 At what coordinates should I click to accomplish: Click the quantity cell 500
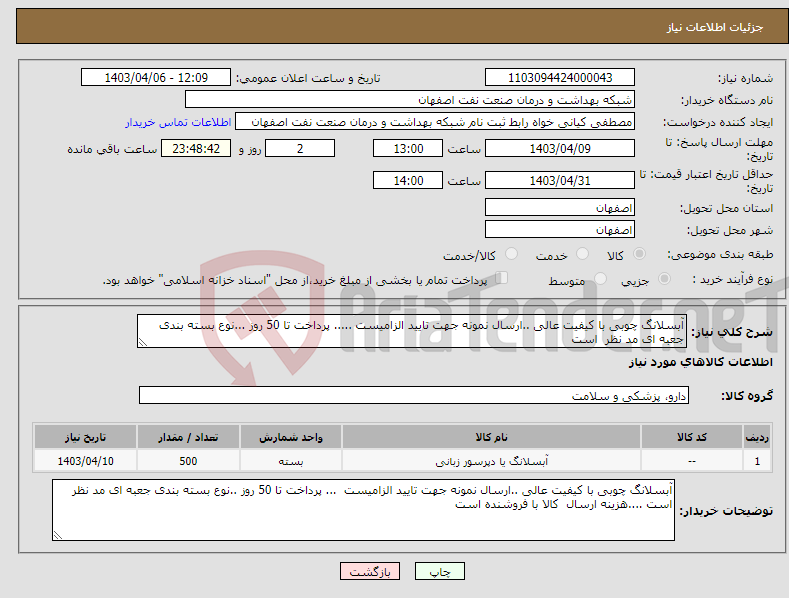pyautogui.click(x=188, y=461)
